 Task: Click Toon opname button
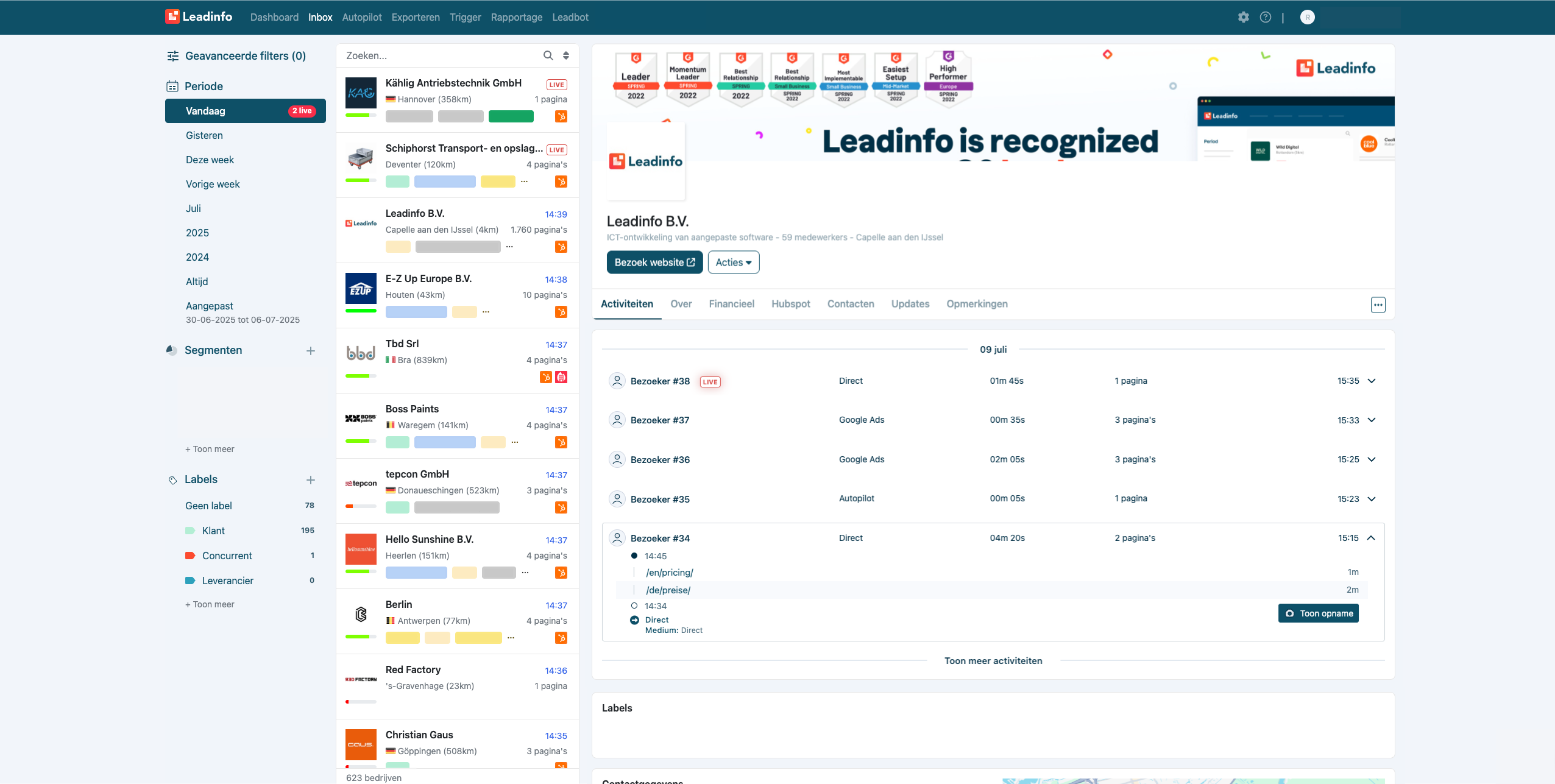point(1319,613)
